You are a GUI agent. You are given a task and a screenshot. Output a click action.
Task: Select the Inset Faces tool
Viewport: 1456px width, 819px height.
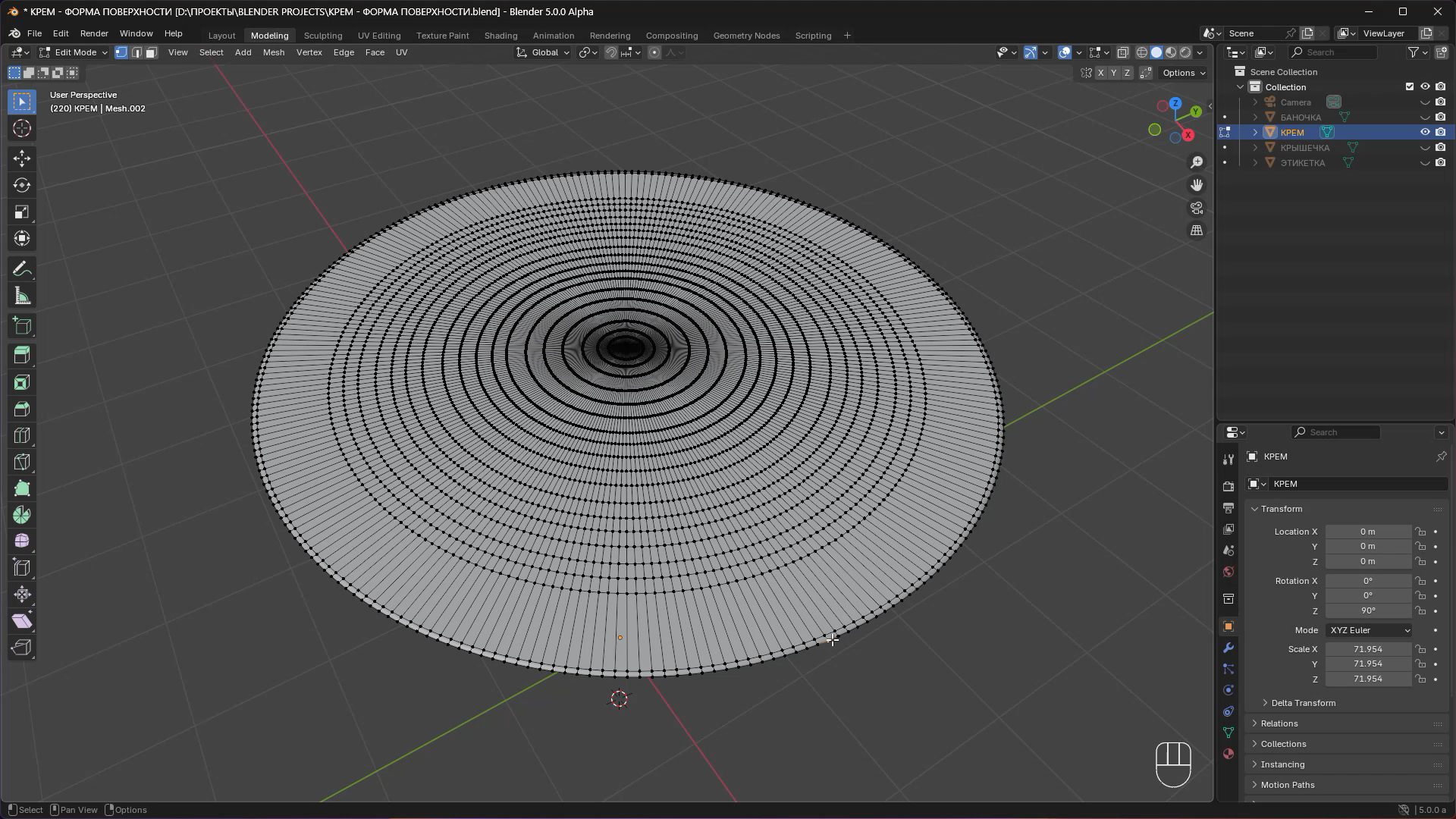[x=22, y=382]
